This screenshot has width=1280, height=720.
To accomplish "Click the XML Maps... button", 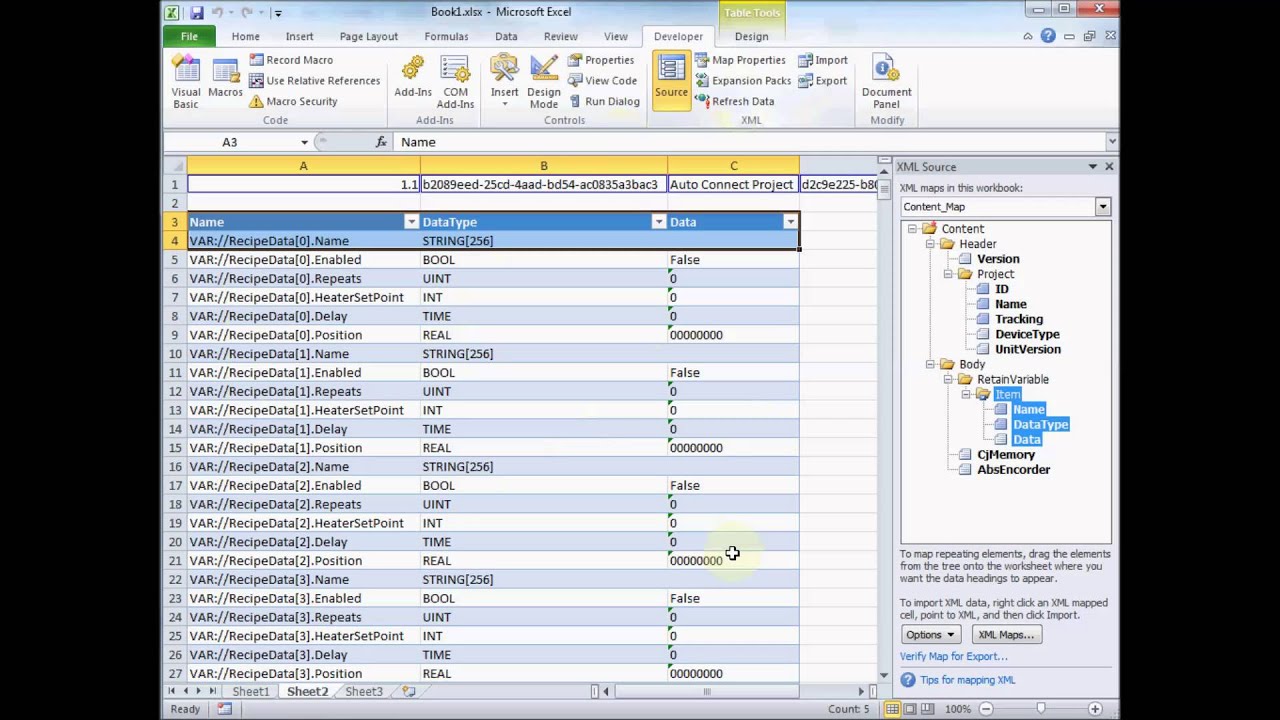I will click(x=1006, y=635).
